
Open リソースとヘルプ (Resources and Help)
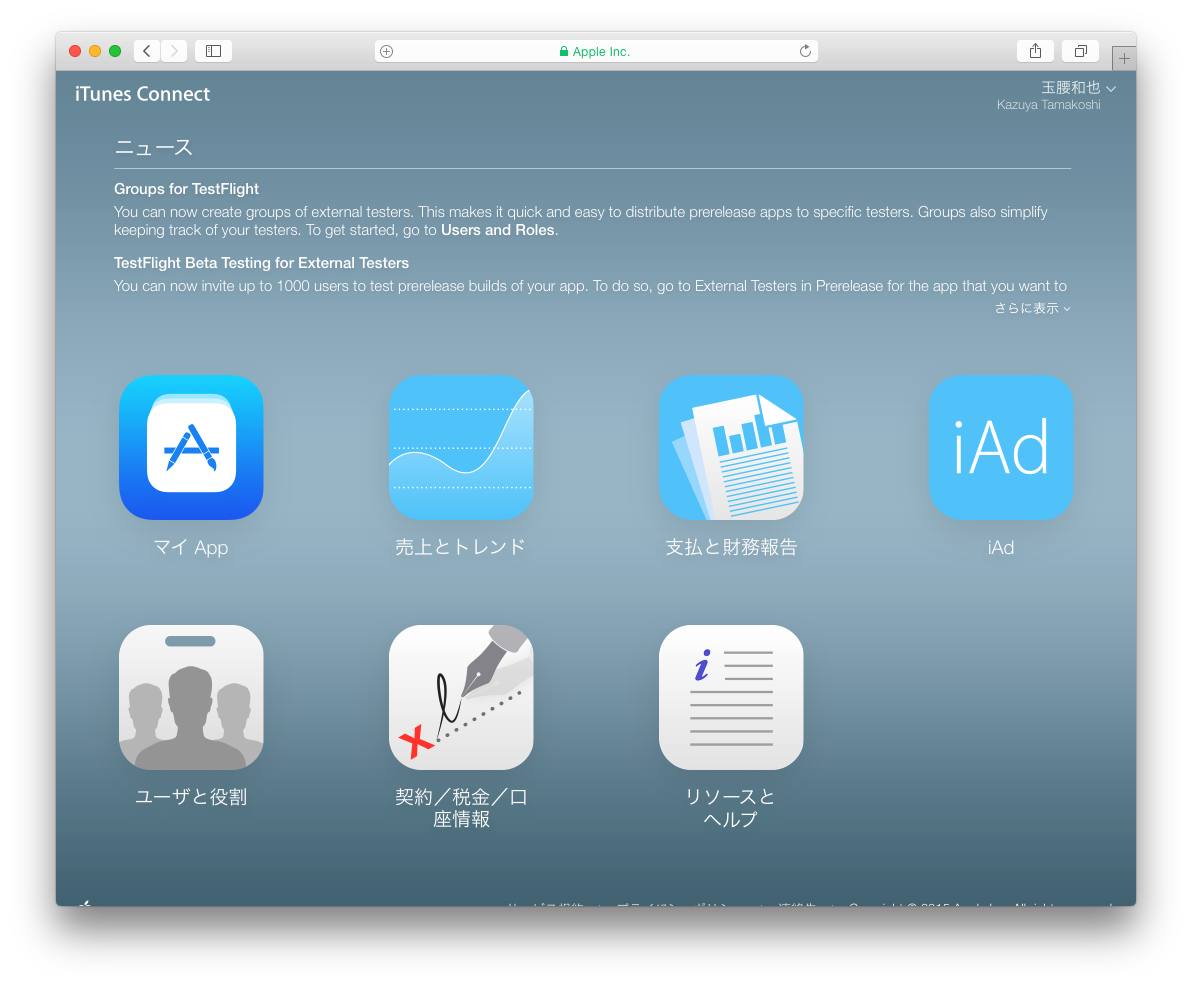click(x=731, y=697)
